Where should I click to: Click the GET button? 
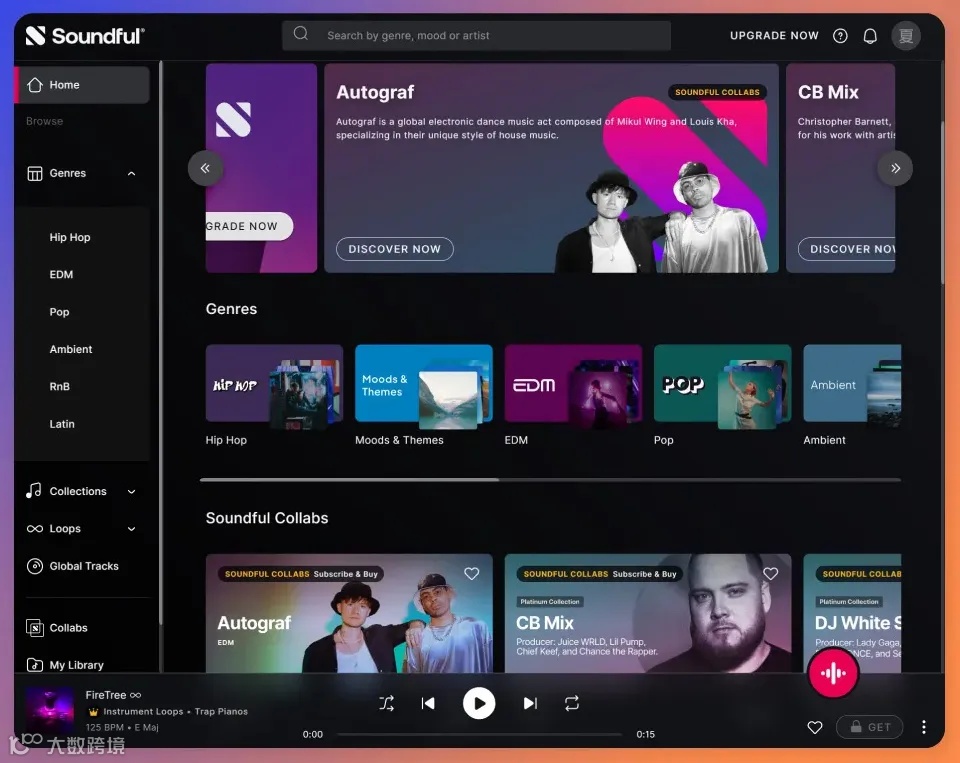[869, 727]
